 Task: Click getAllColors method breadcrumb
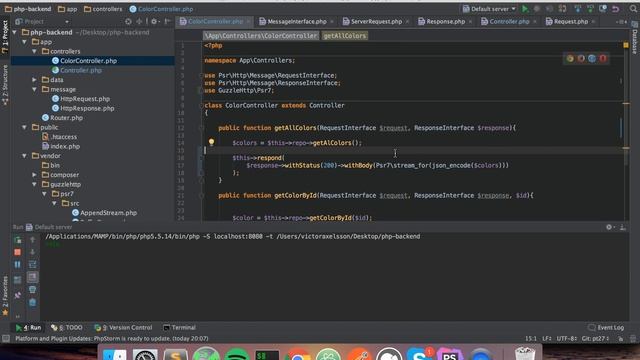click(344, 36)
